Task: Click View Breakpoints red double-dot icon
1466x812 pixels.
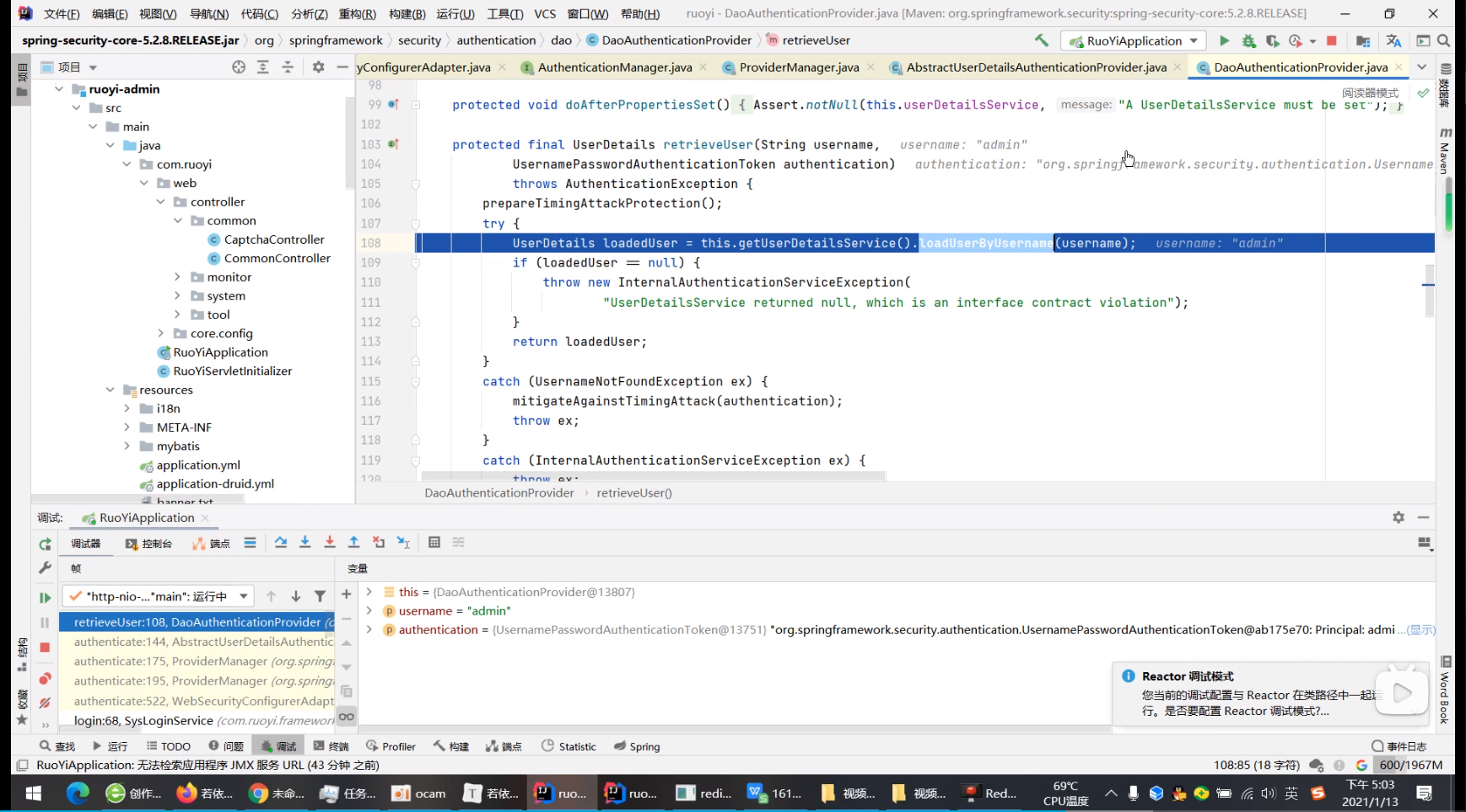Action: [x=45, y=679]
